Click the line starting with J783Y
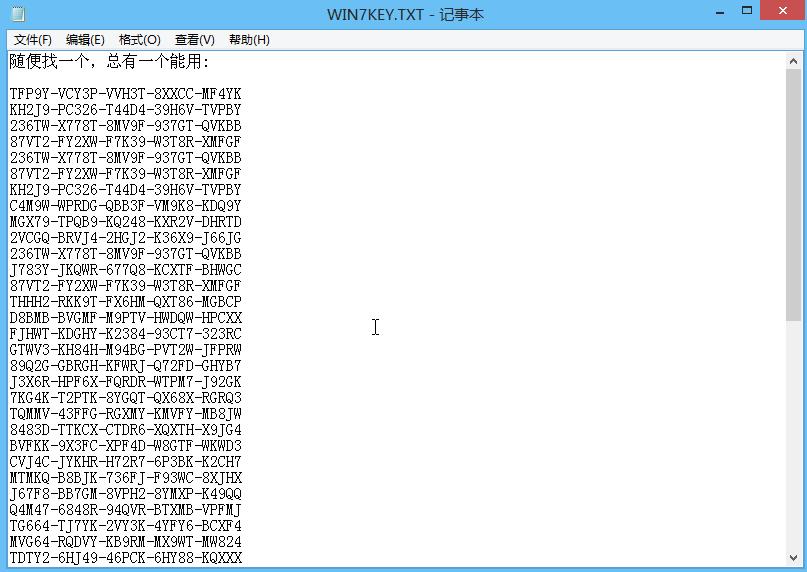 [126, 270]
